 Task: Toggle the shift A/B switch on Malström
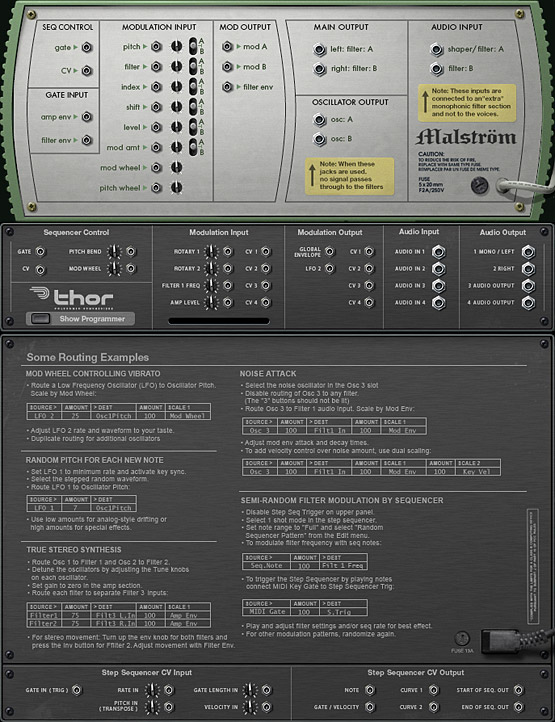pos(193,107)
